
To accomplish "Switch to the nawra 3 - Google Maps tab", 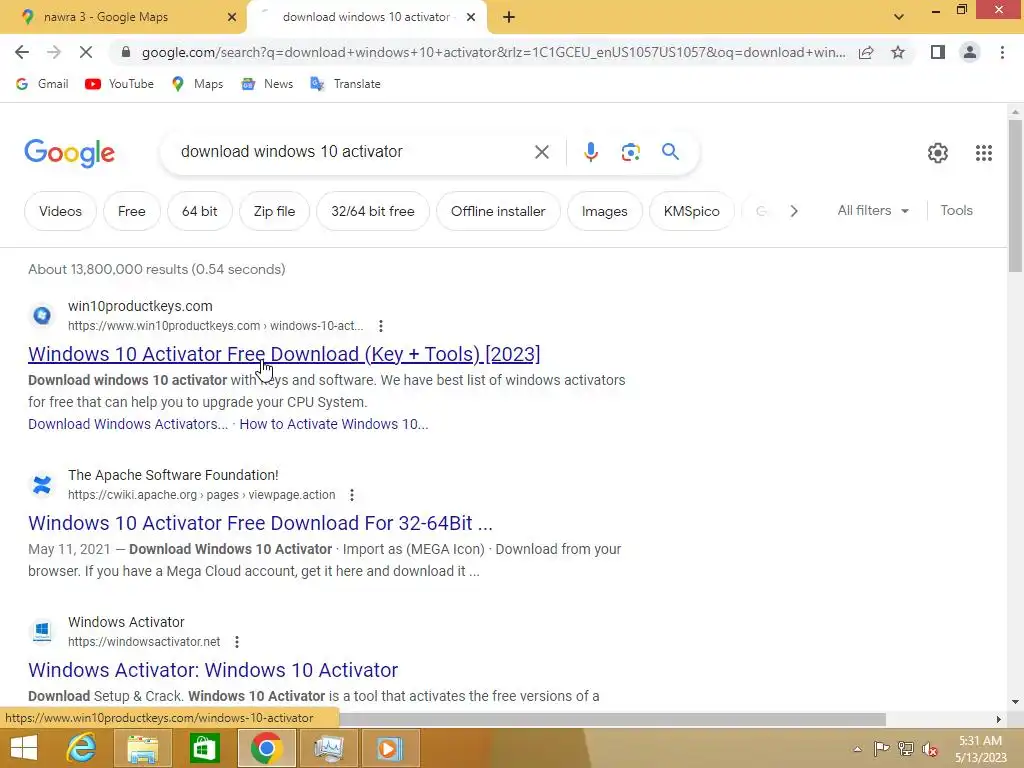I will pos(123,18).
